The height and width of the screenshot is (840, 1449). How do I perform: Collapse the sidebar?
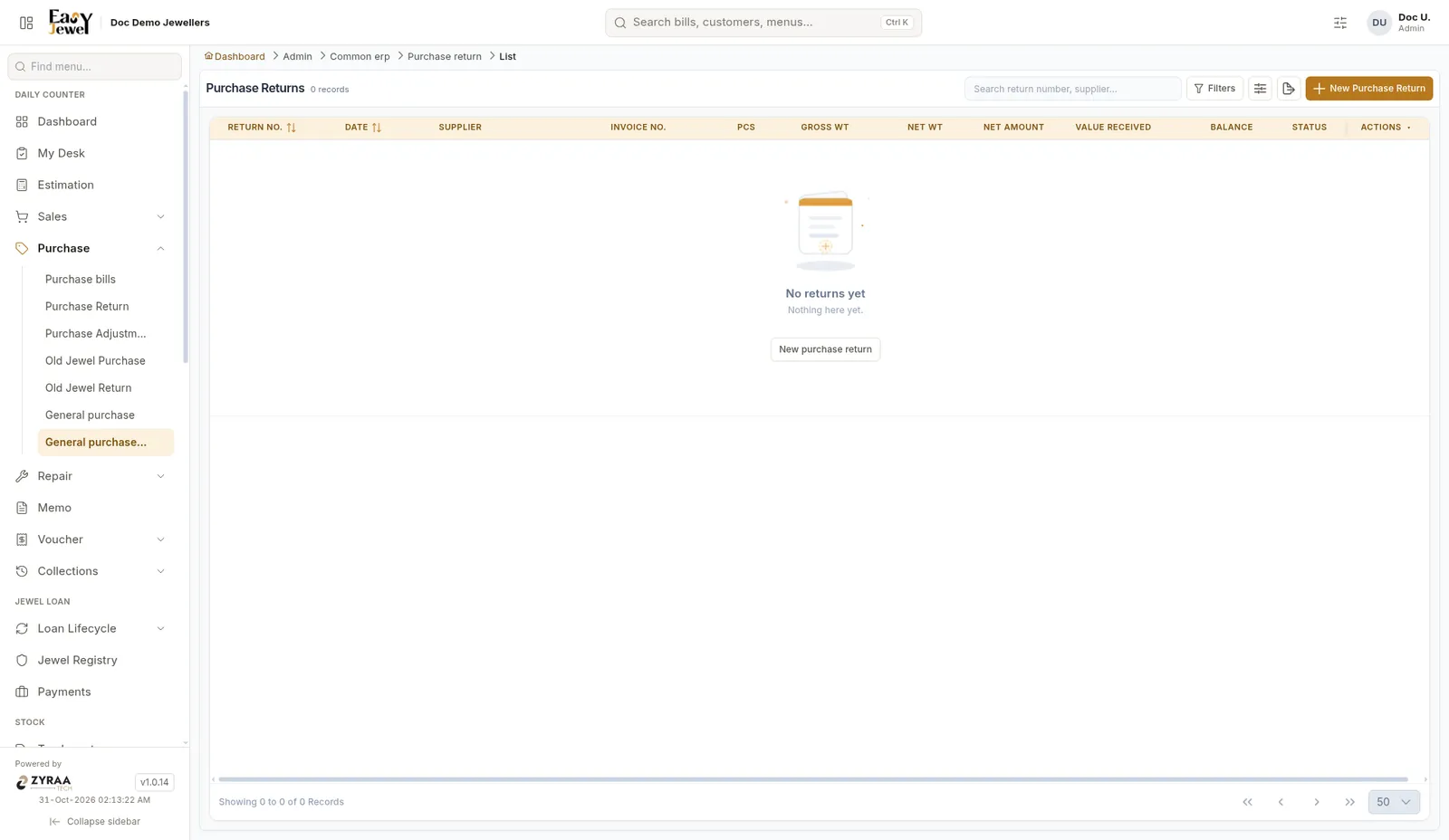click(x=95, y=822)
